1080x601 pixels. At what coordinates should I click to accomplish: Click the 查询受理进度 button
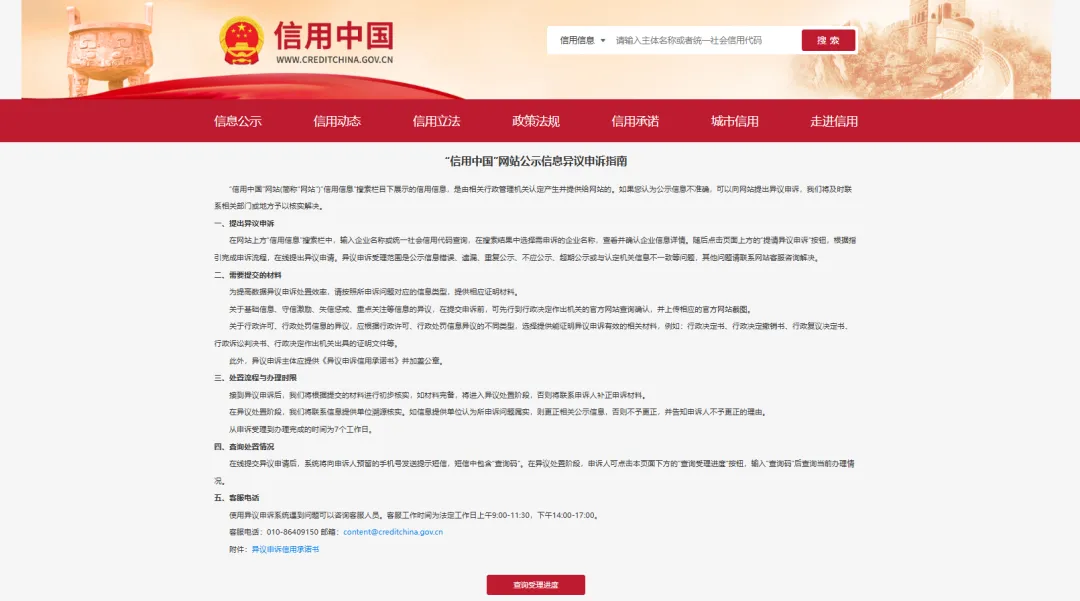pyautogui.click(x=536, y=584)
